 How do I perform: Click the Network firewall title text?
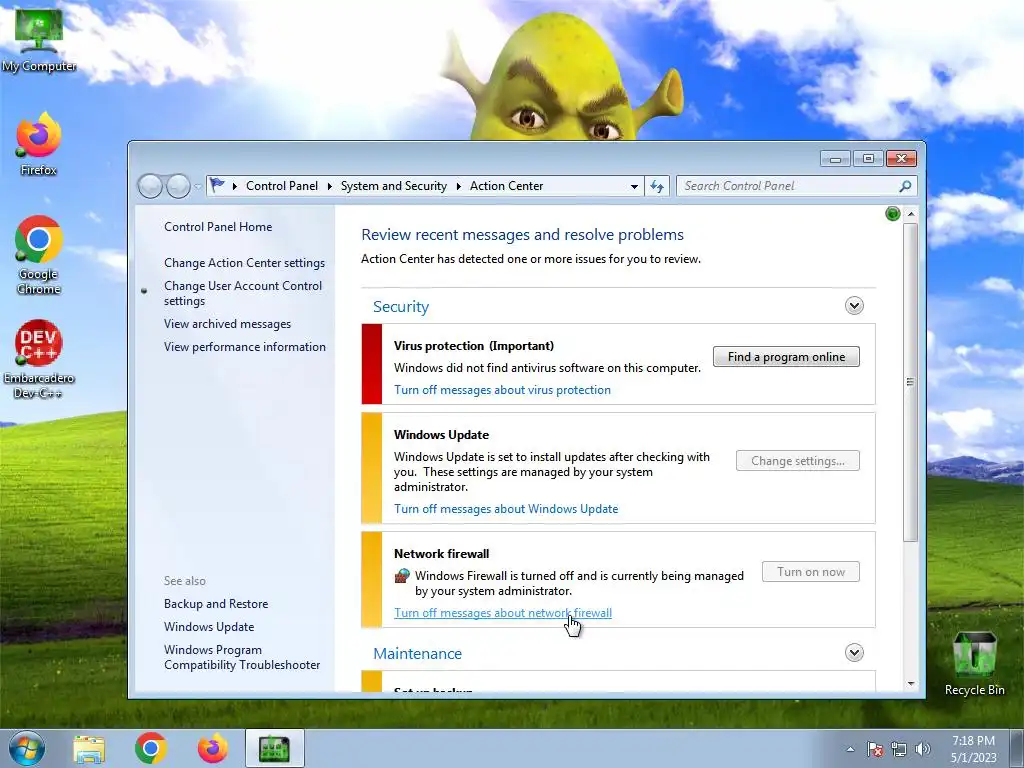441,553
